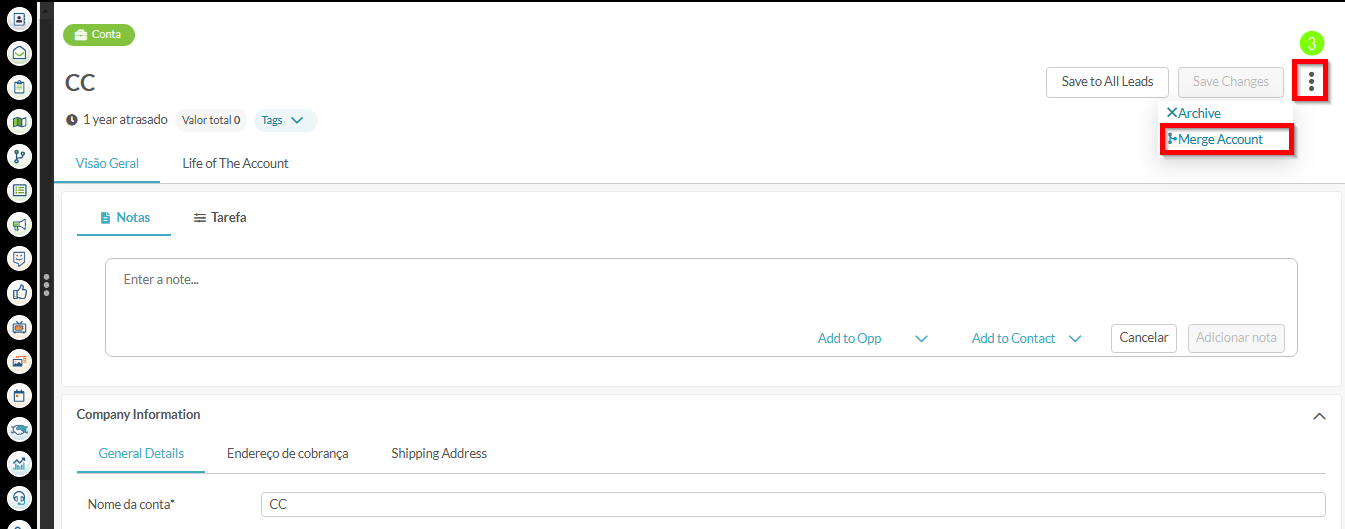1345x529 pixels.
Task: Open the clipboard icon in sidebar
Action: [19, 87]
